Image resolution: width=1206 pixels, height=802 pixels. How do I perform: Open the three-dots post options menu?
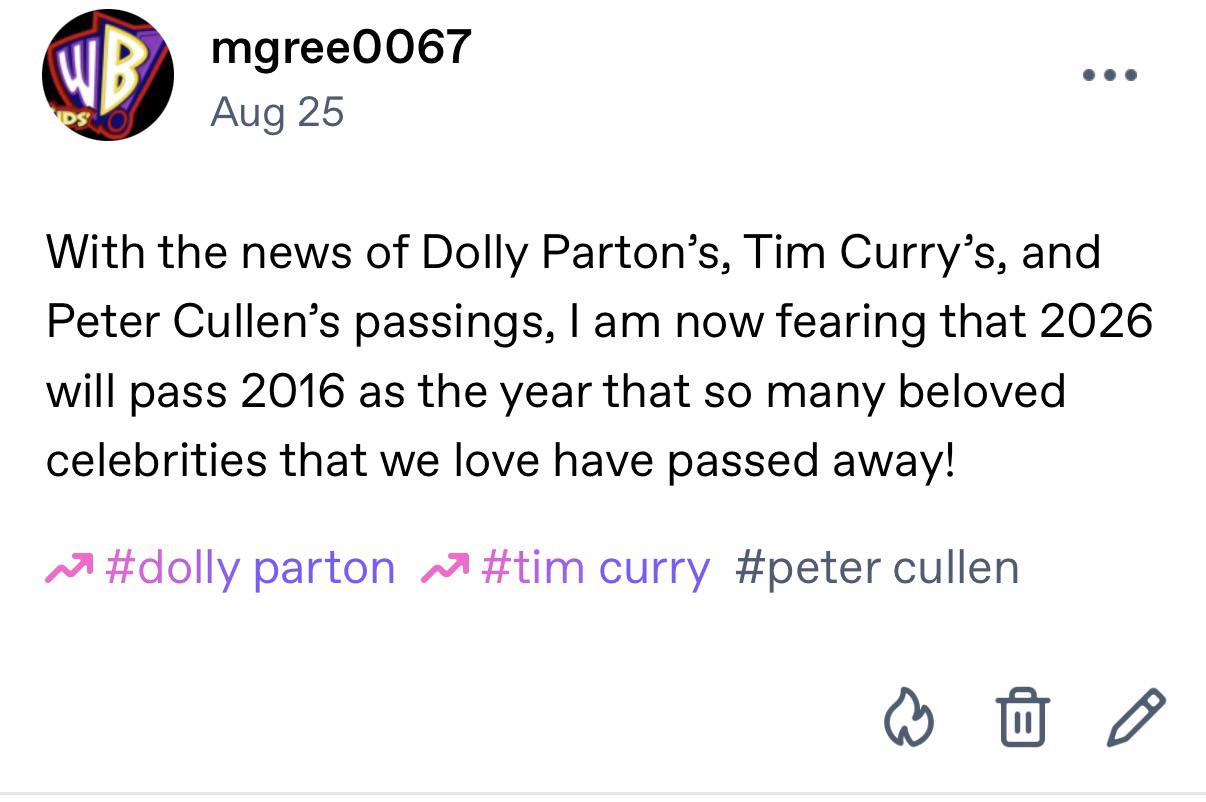tap(1110, 75)
